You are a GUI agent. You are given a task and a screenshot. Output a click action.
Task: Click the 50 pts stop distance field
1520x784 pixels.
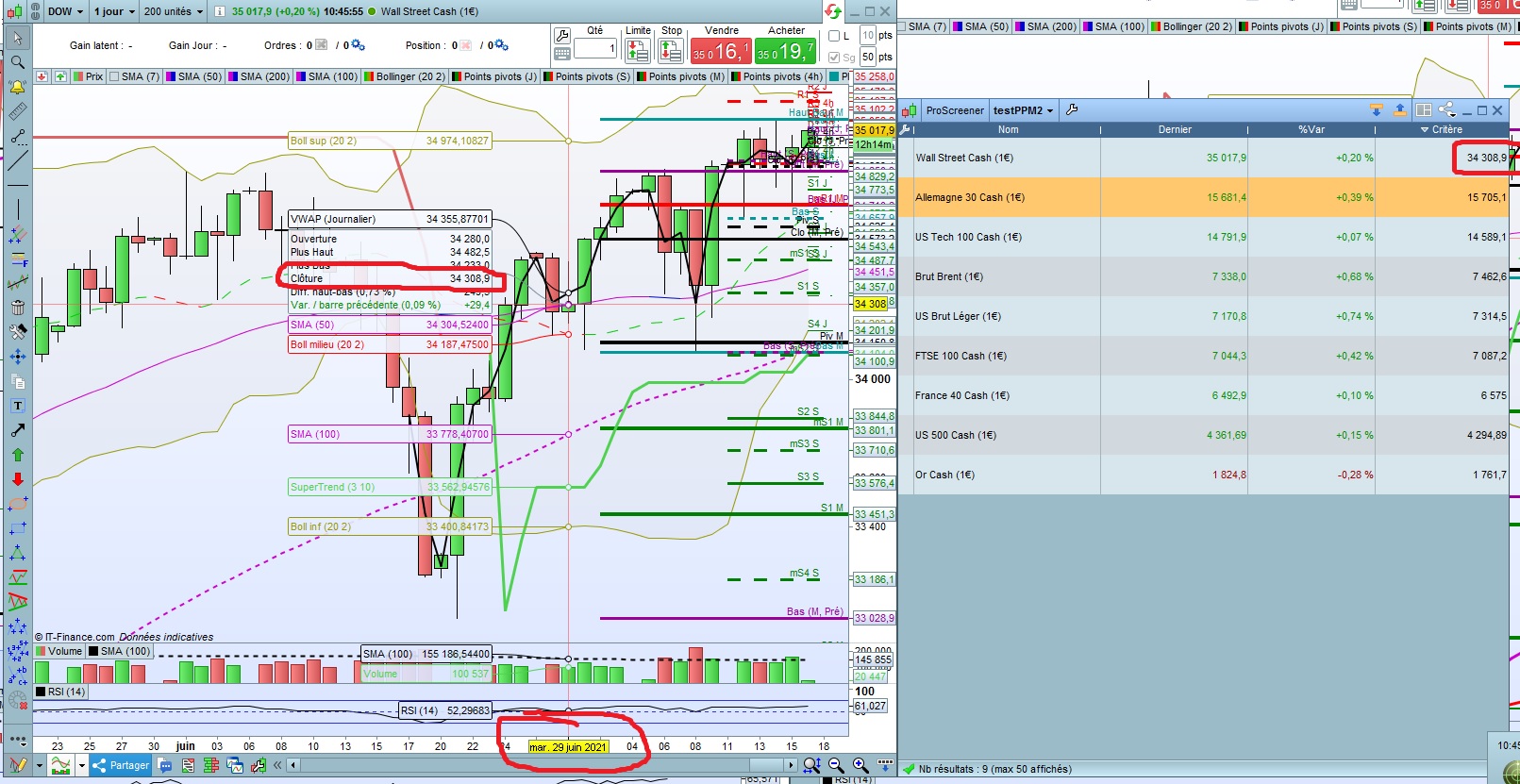tap(868, 57)
